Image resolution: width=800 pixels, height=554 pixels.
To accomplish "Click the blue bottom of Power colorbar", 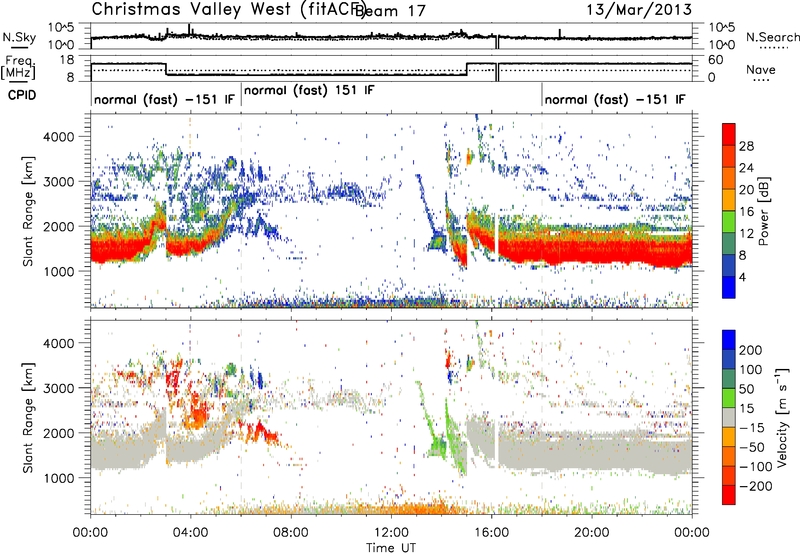I will [x=729, y=286].
